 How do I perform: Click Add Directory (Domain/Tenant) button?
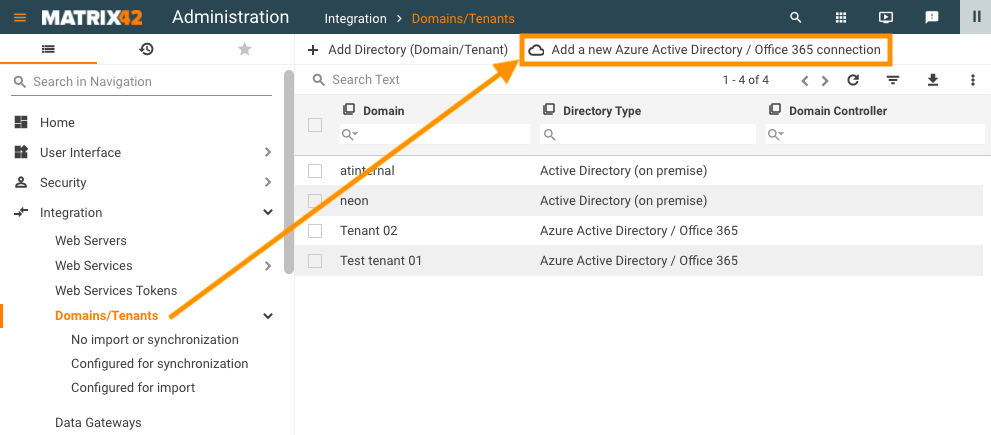coord(407,50)
